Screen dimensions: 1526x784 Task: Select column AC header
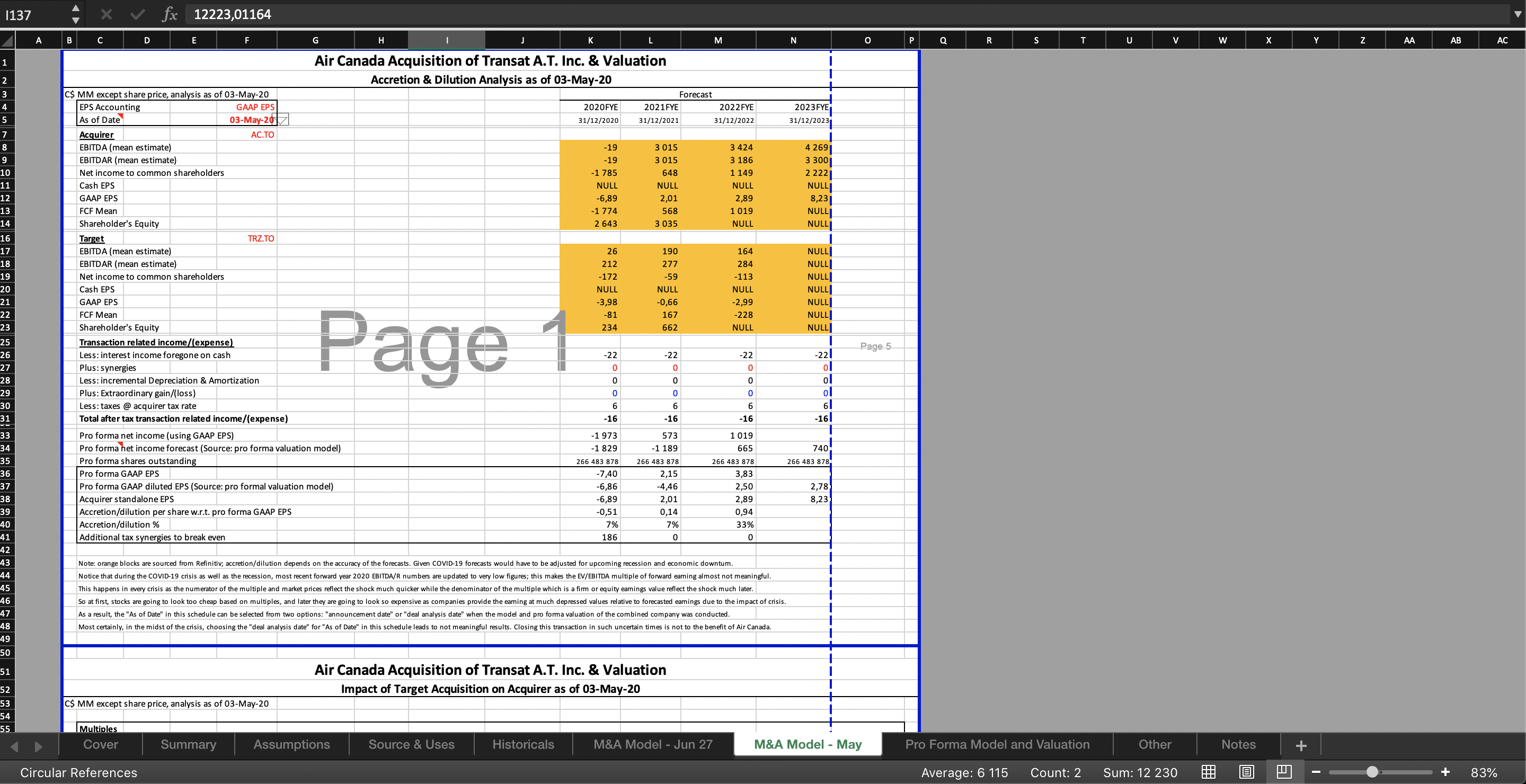[x=1502, y=40]
